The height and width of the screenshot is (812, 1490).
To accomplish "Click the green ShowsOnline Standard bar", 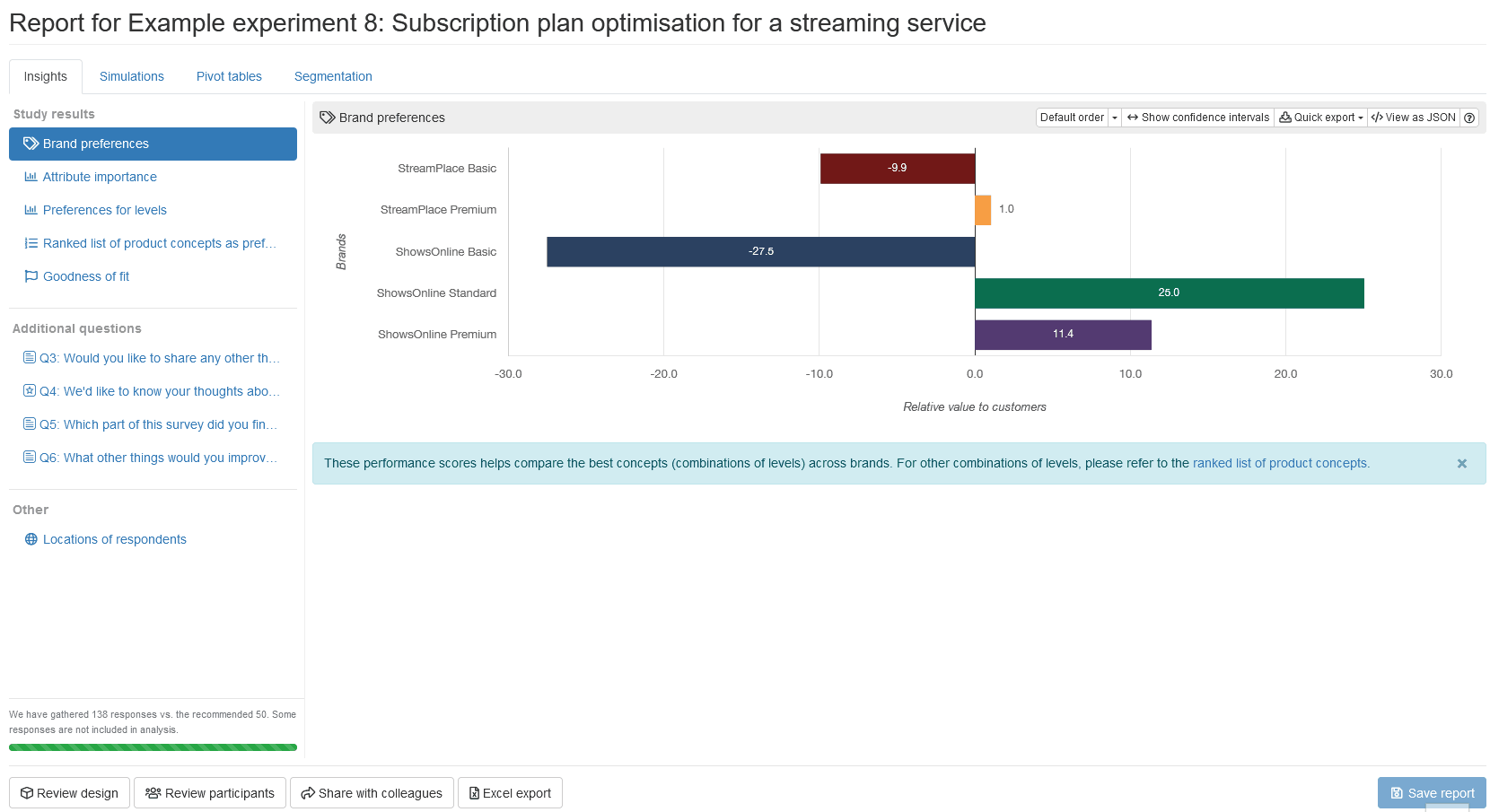I will [1169, 293].
